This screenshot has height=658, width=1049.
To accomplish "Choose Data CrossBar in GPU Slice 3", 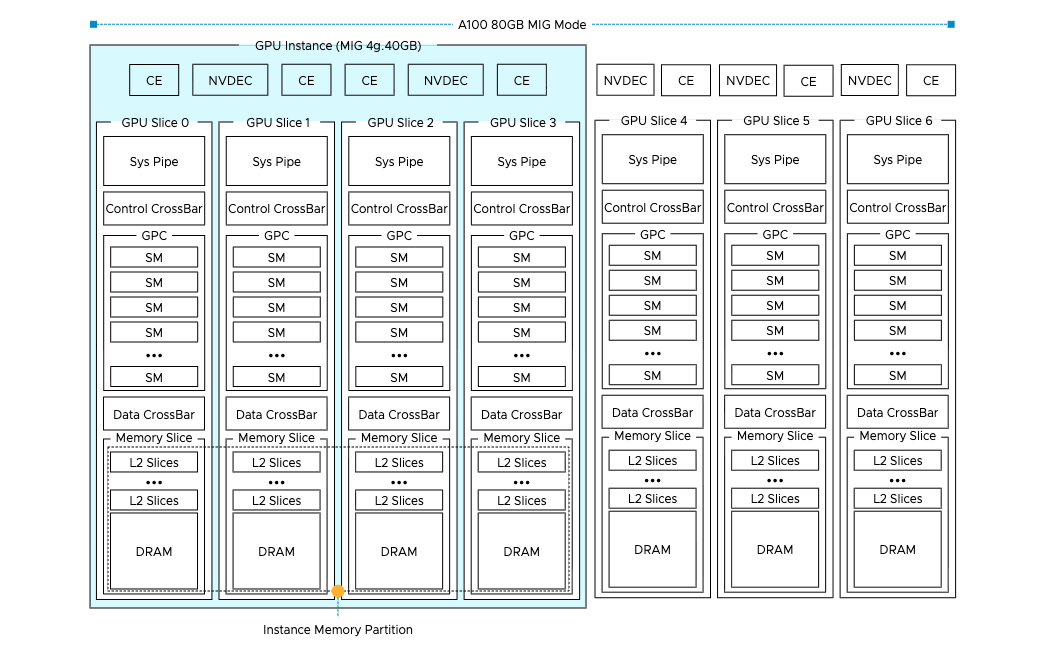I will click(522, 414).
